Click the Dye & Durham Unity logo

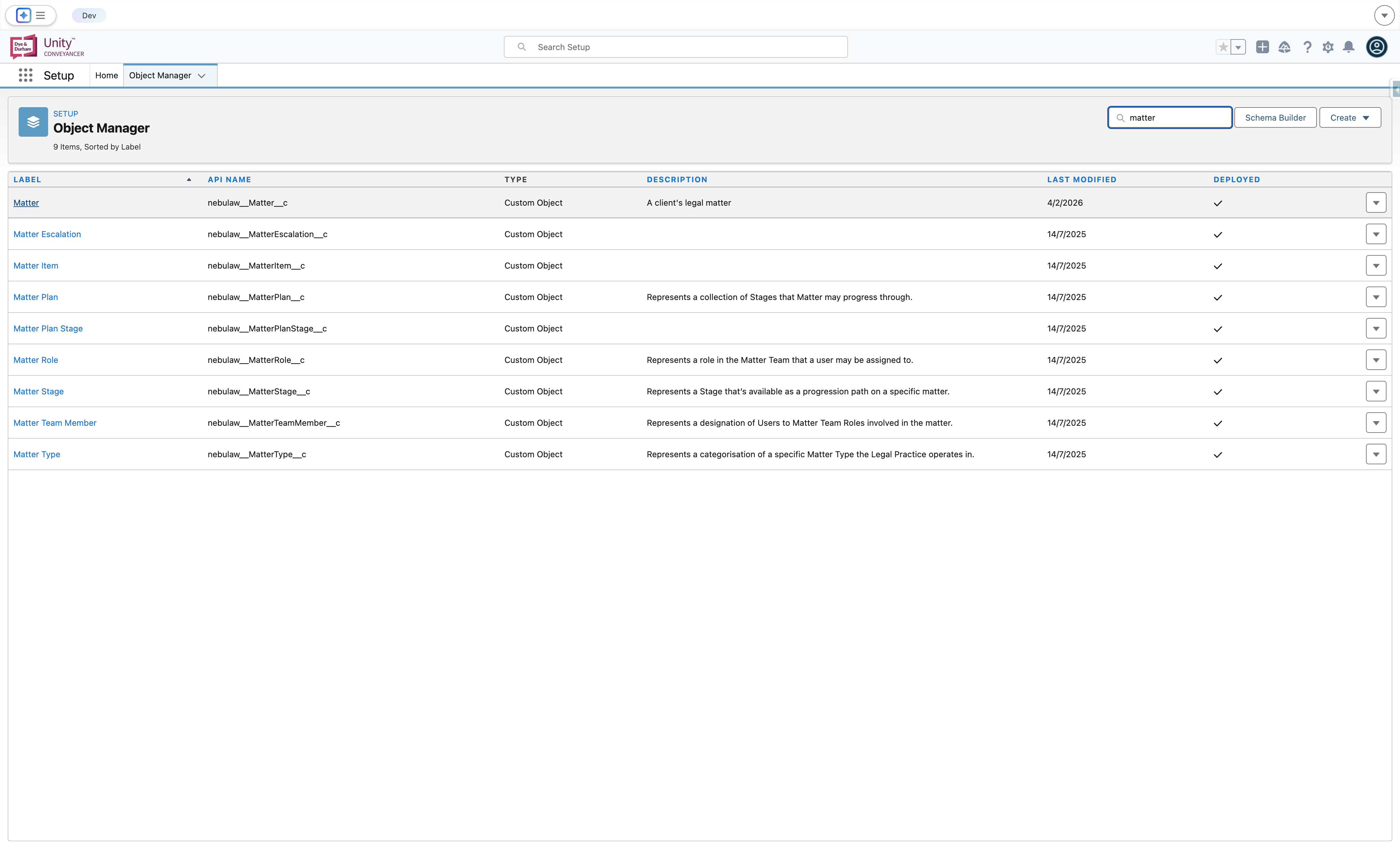point(47,47)
